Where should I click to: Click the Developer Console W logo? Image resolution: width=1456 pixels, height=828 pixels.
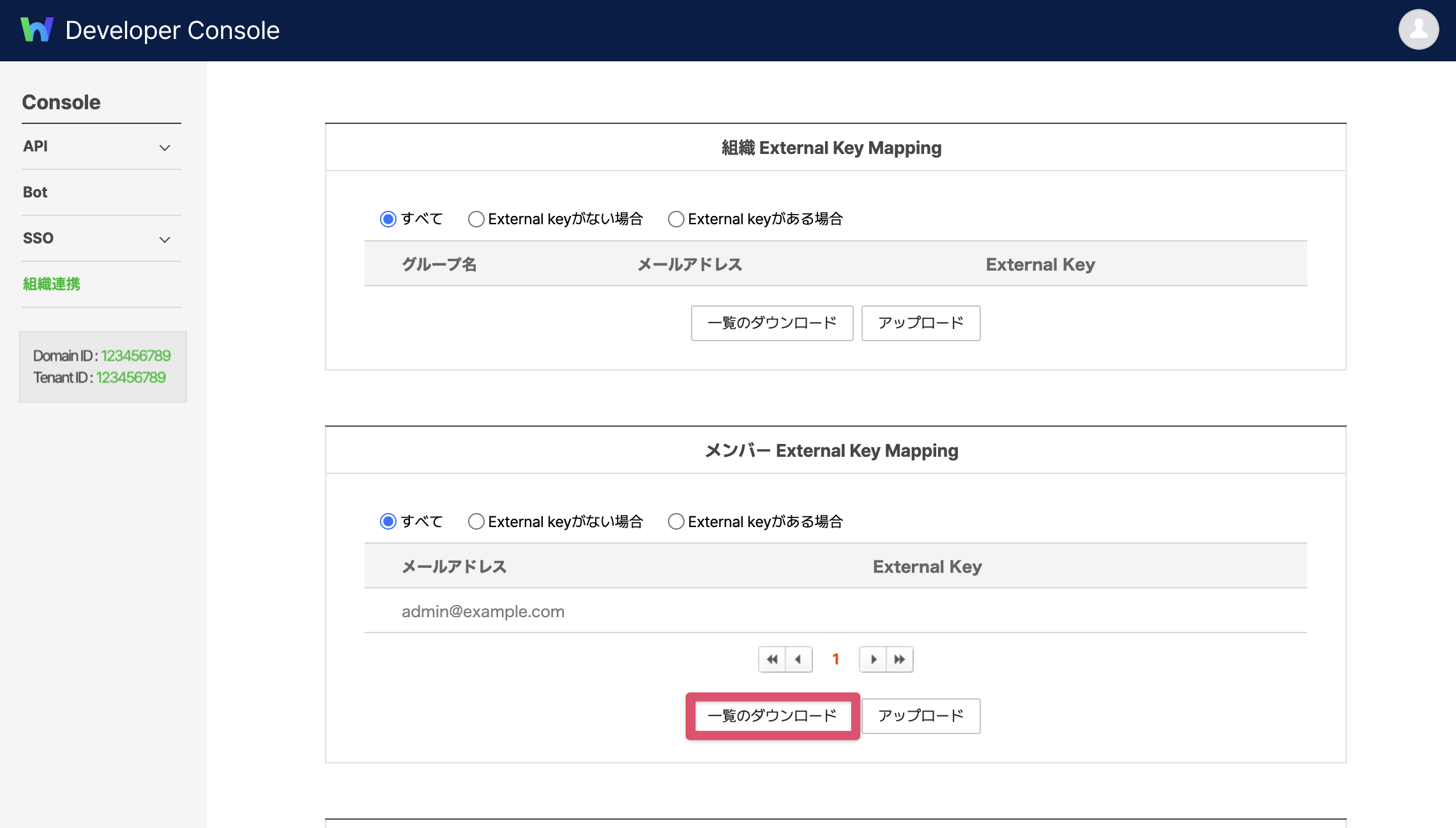click(x=37, y=29)
